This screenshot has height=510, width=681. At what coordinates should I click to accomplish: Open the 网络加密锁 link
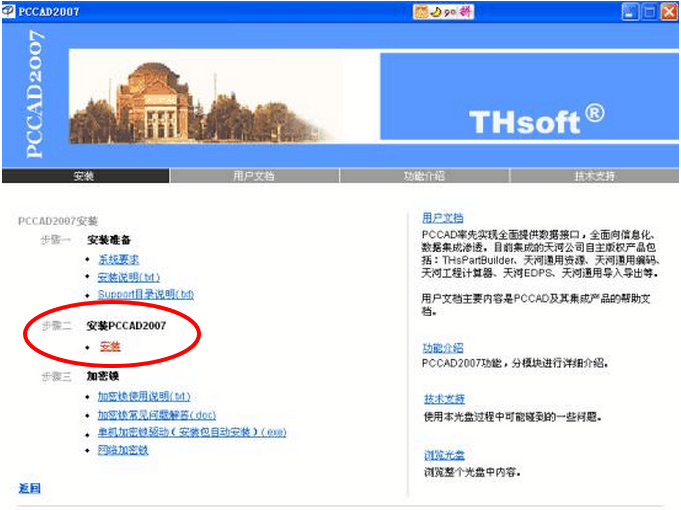click(x=123, y=450)
